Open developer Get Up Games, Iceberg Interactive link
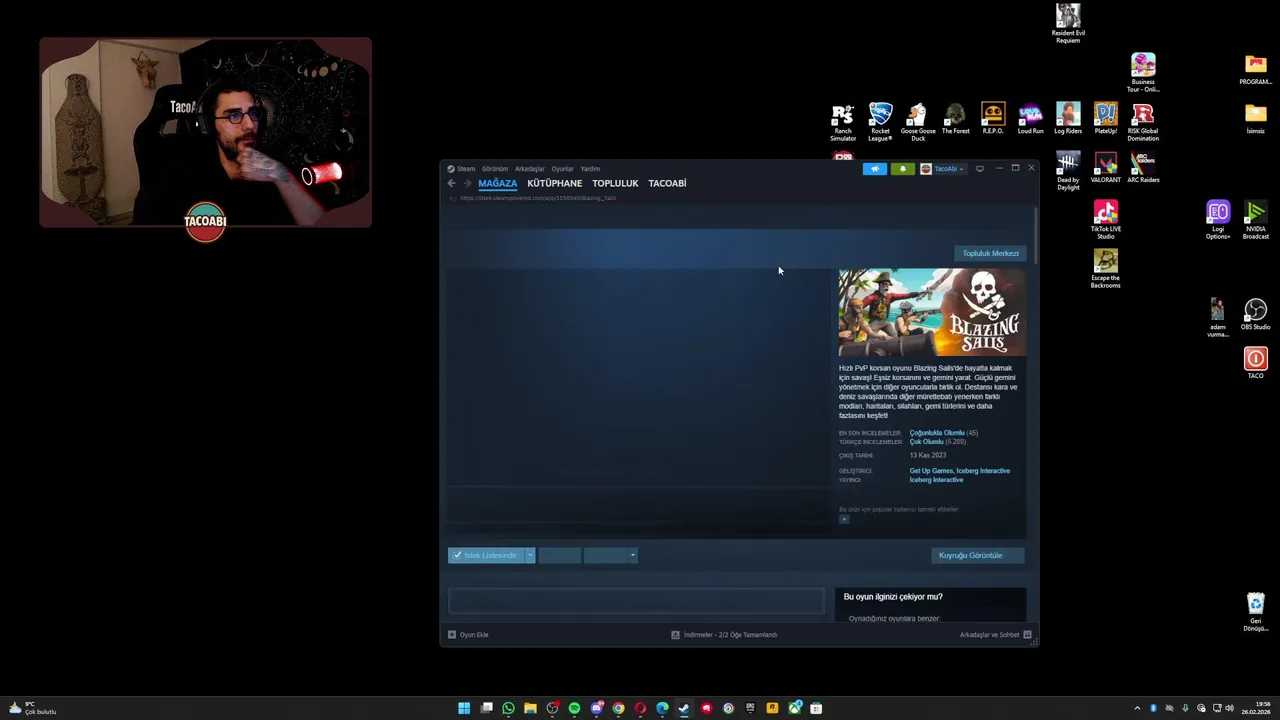This screenshot has height=720, width=1280. [x=960, y=471]
